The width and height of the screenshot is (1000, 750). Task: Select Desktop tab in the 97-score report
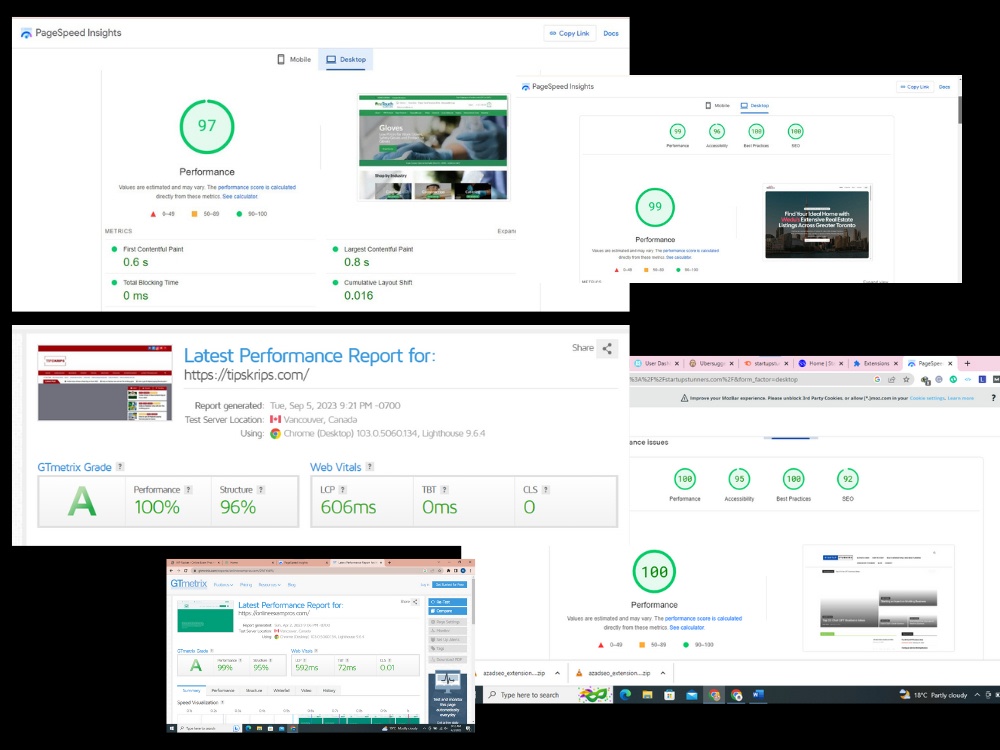click(x=346, y=59)
